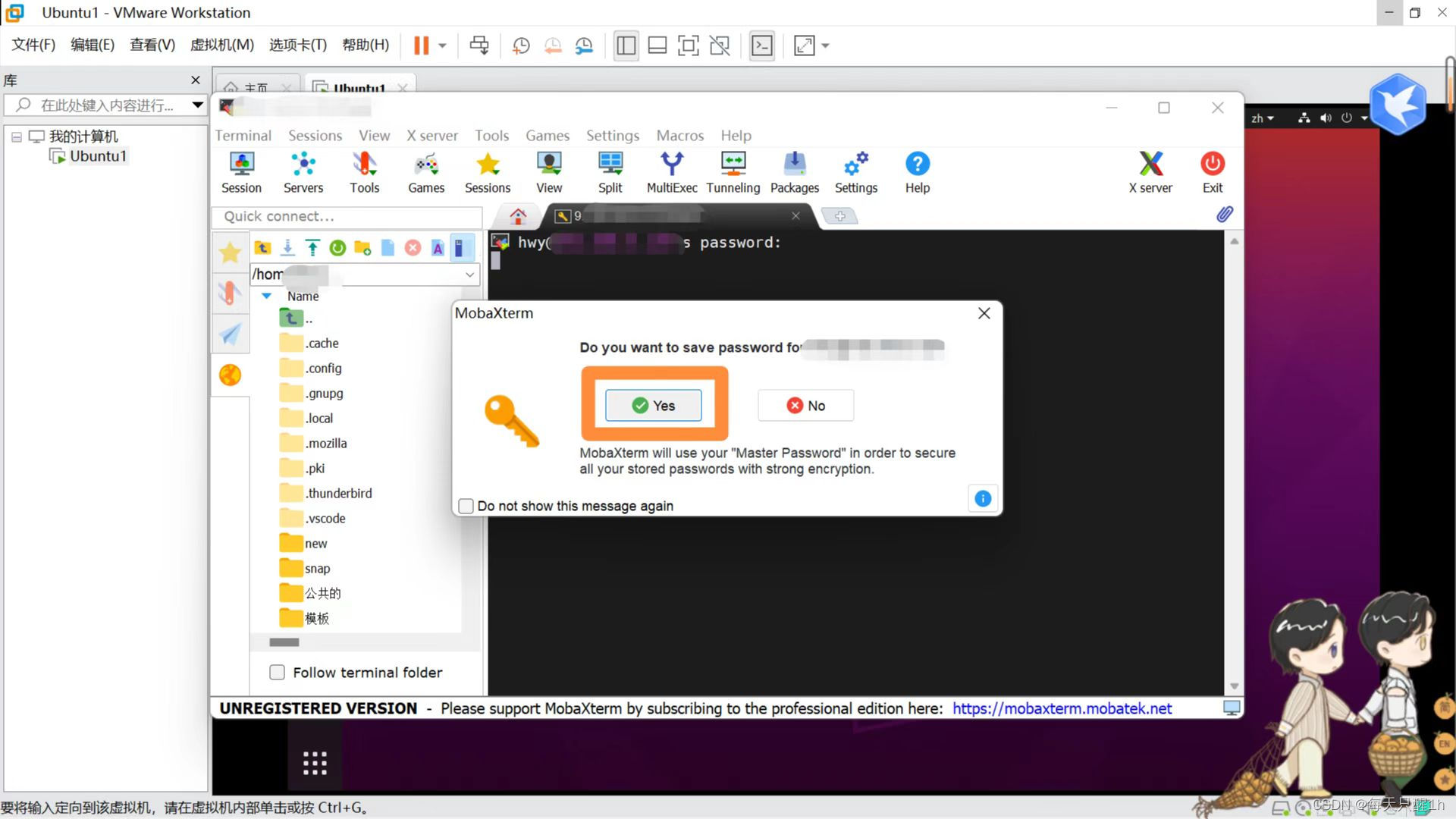
Task: Check "Do not show this message again"
Action: coord(466,506)
